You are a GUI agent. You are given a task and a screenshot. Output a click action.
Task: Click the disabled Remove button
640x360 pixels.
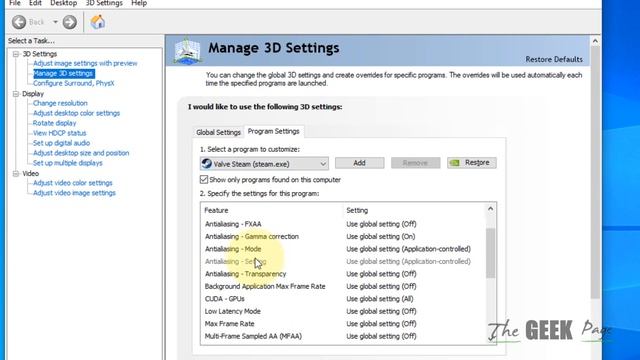tap(415, 163)
